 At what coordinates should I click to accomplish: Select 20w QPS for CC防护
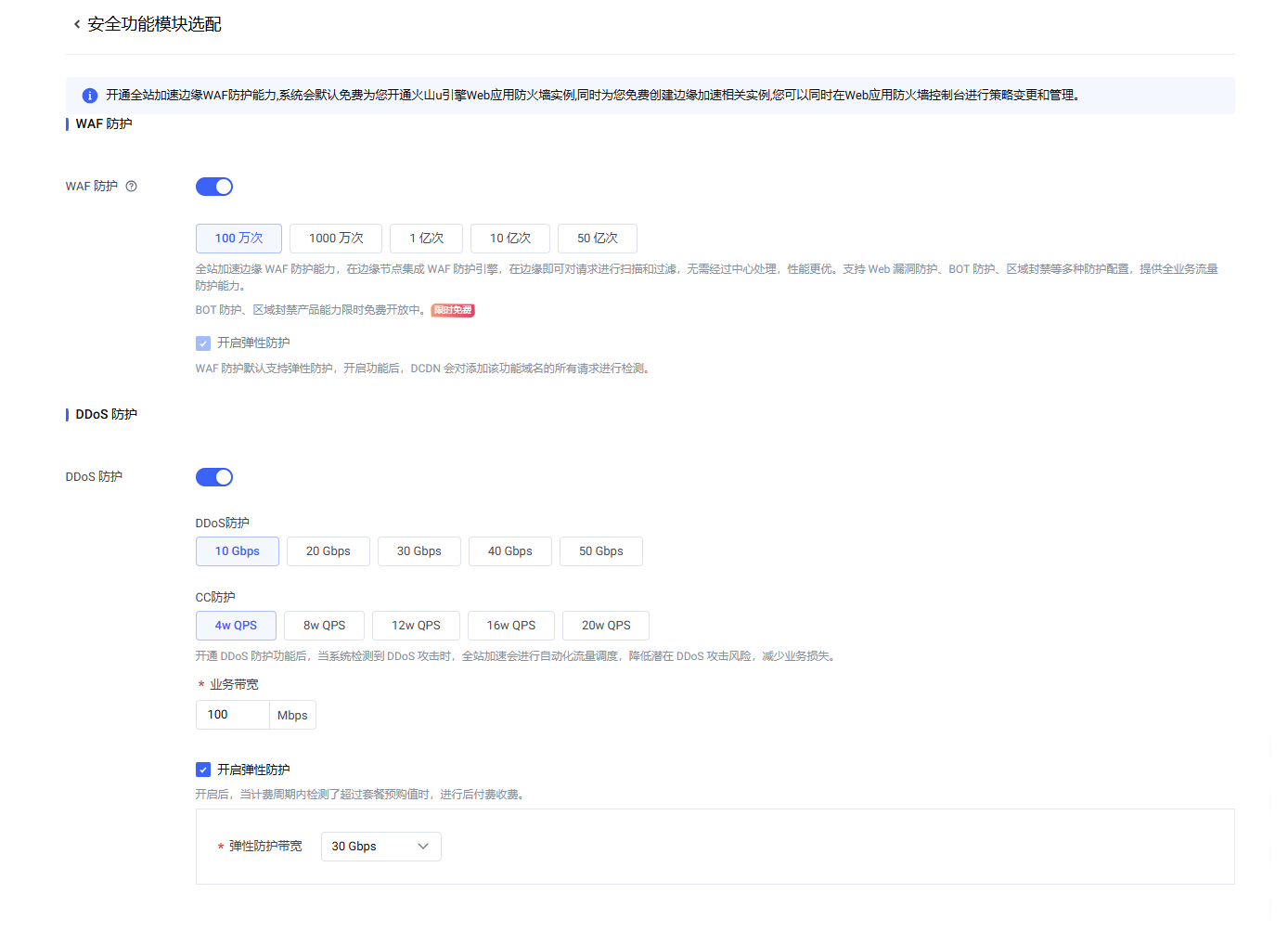(x=605, y=626)
